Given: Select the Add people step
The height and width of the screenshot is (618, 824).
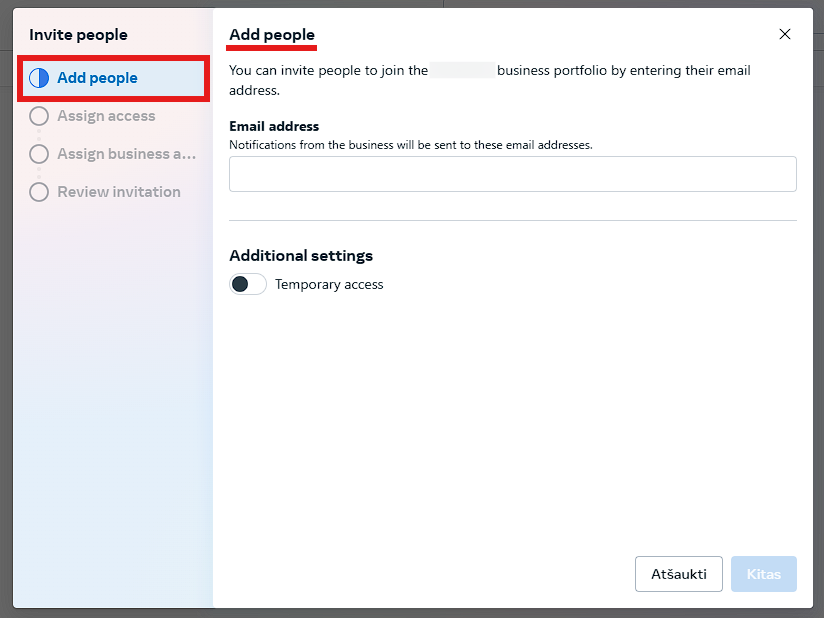Looking at the screenshot, I should (114, 78).
